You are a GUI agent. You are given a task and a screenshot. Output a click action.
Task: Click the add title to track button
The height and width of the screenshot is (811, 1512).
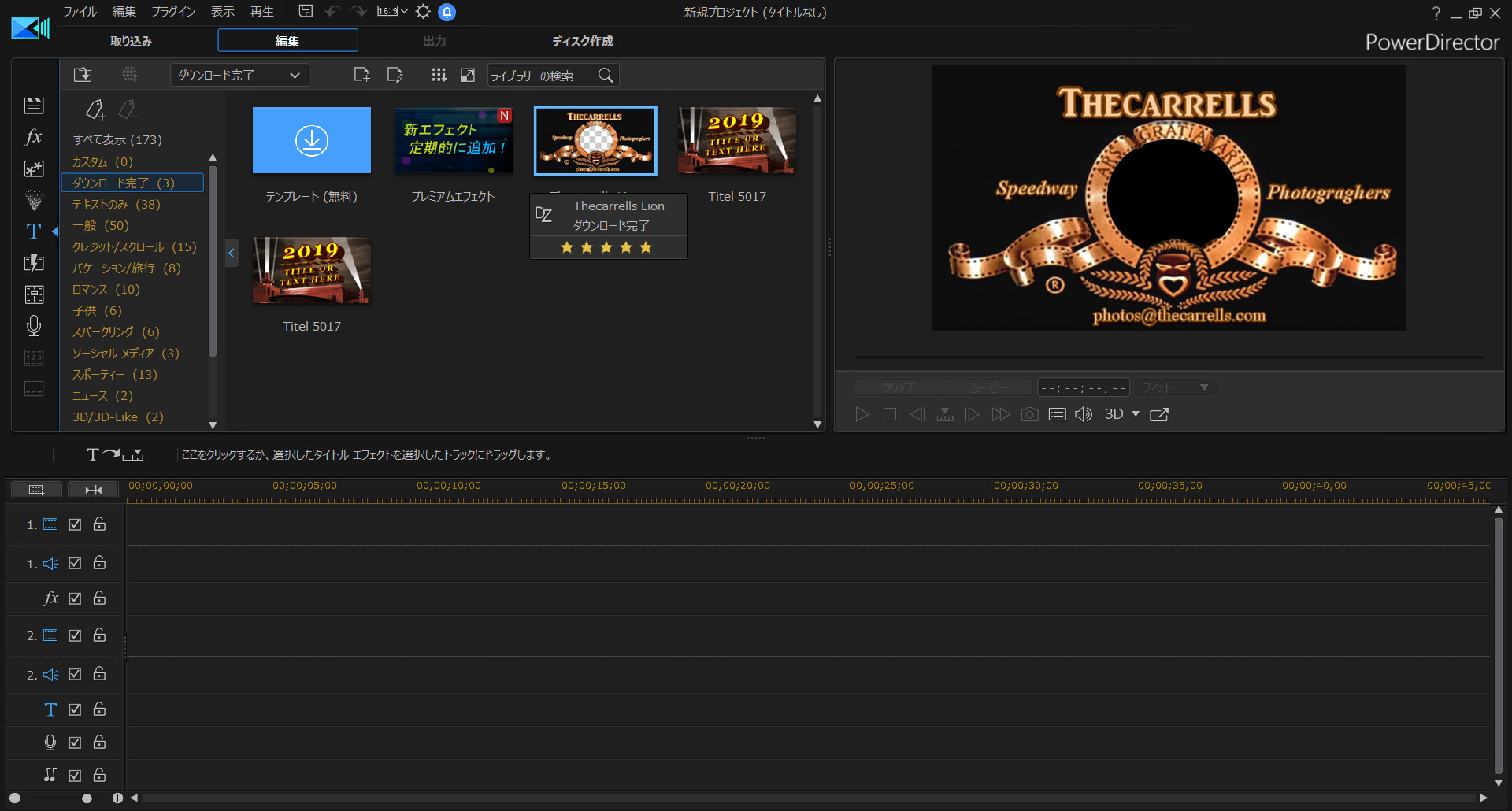[x=115, y=454]
